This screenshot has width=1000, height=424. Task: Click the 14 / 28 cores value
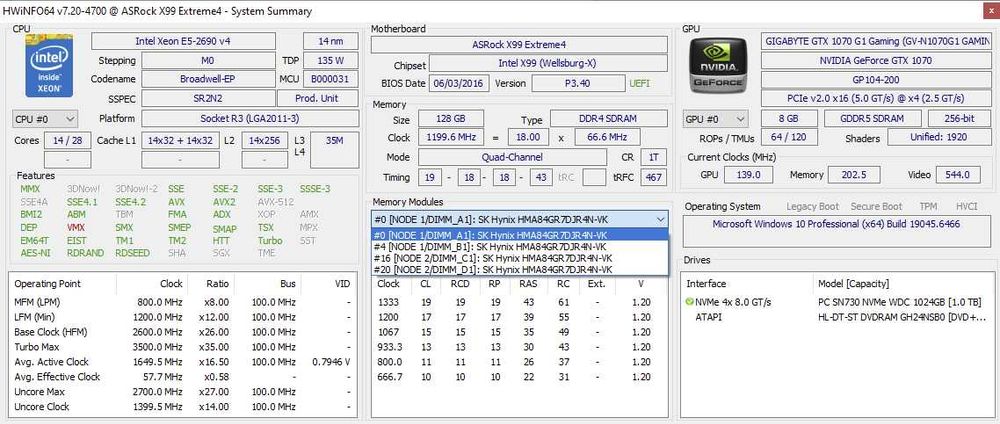coord(68,140)
